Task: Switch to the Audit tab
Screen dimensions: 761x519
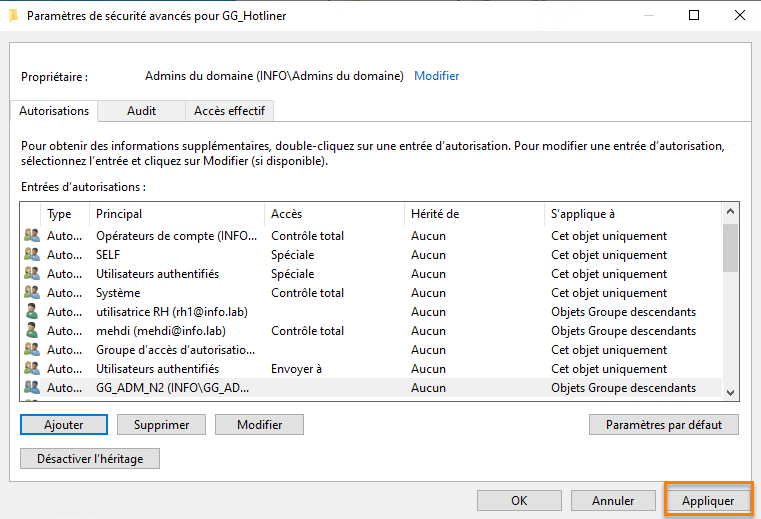Action: click(x=141, y=111)
